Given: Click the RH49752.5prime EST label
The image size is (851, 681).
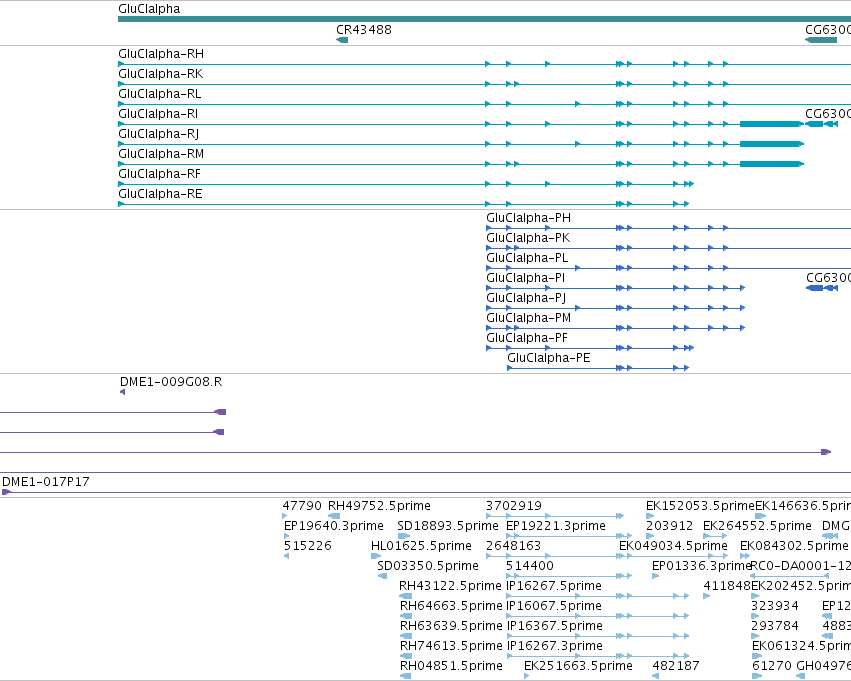Looking at the screenshot, I should click(x=379, y=506).
